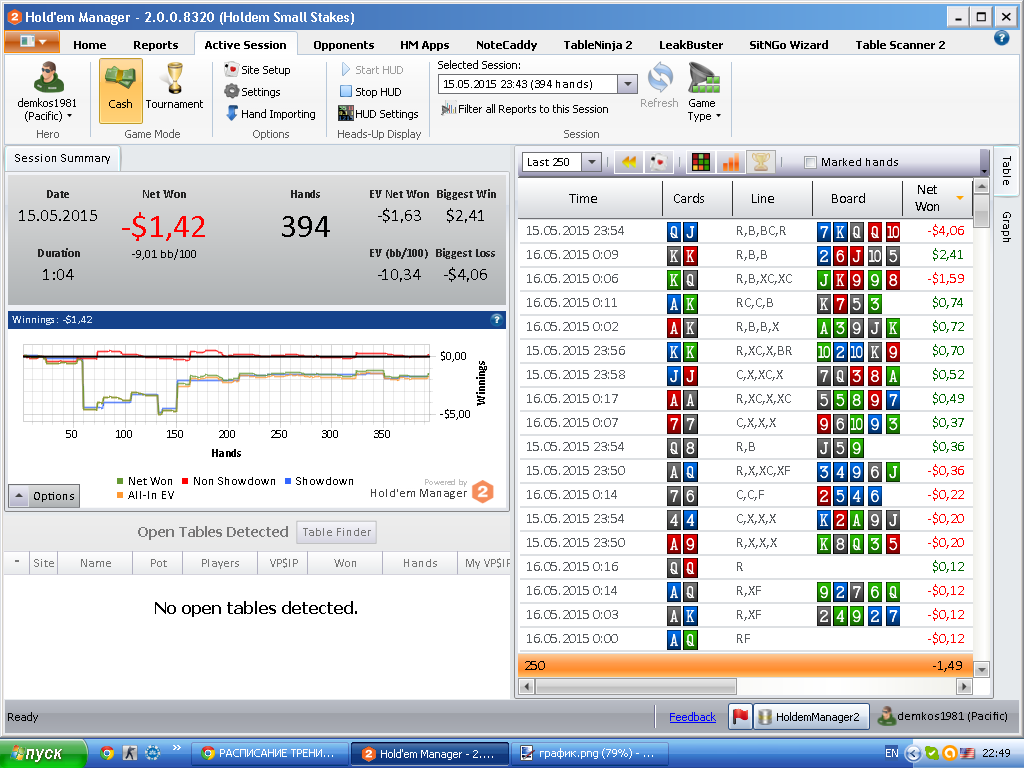Click the Net Won column sort arrow

coord(960,198)
